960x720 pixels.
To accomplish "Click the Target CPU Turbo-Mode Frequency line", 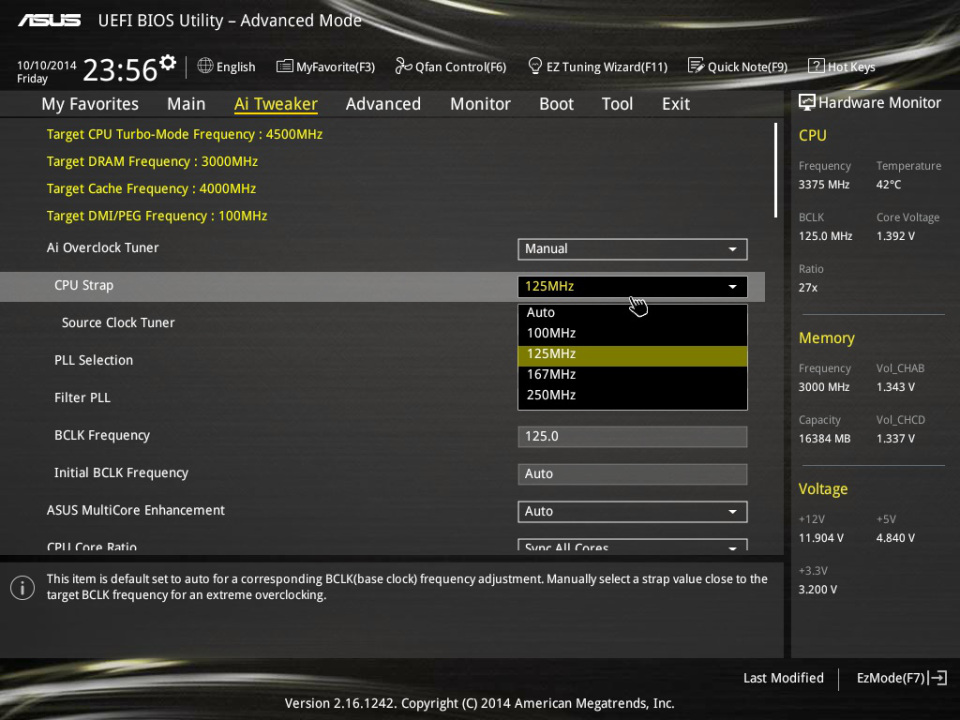I will [x=185, y=134].
